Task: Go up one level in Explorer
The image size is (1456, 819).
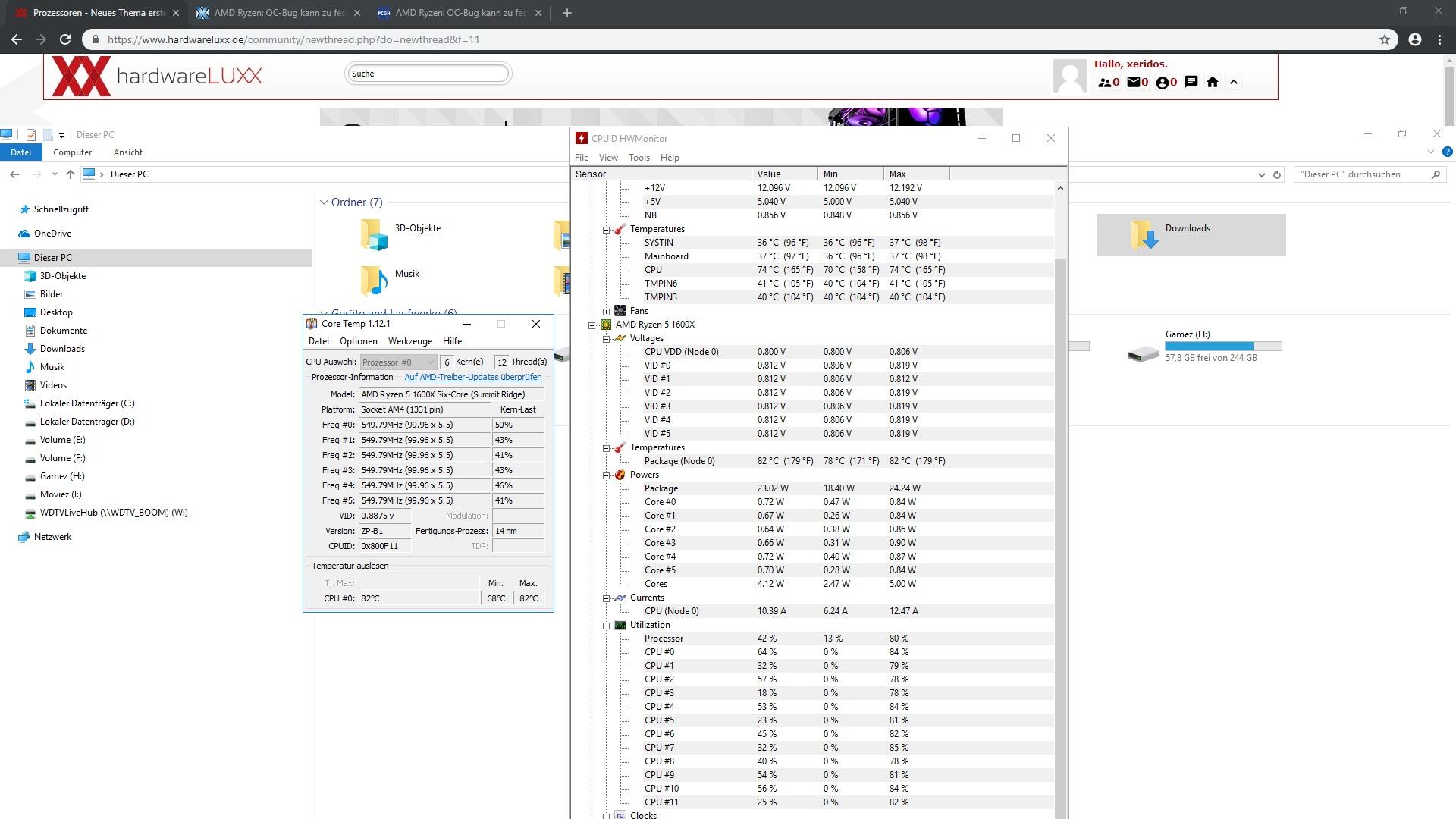Action: click(x=71, y=174)
